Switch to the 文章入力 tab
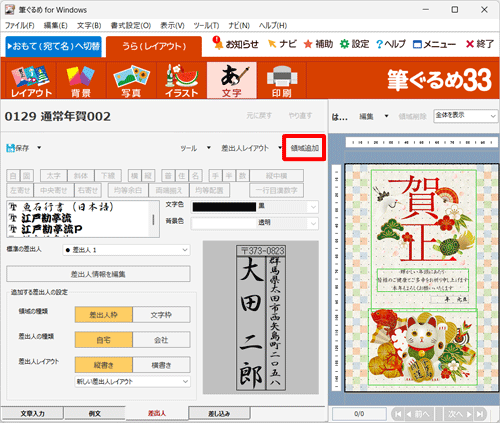 [x=32, y=413]
